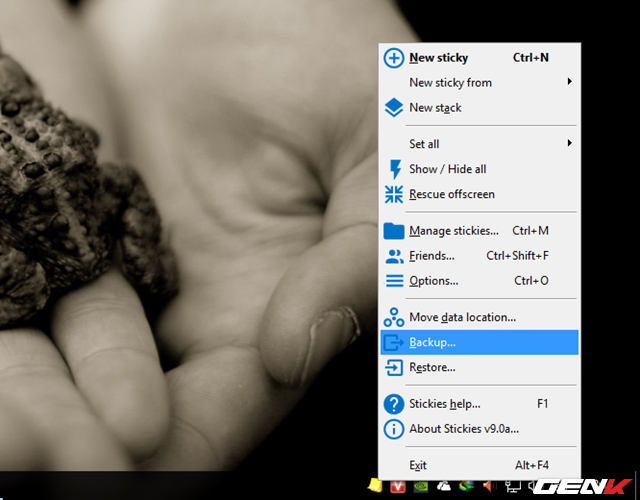The width and height of the screenshot is (640, 500).
Task: Click the New sticky plus icon
Action: click(393, 58)
